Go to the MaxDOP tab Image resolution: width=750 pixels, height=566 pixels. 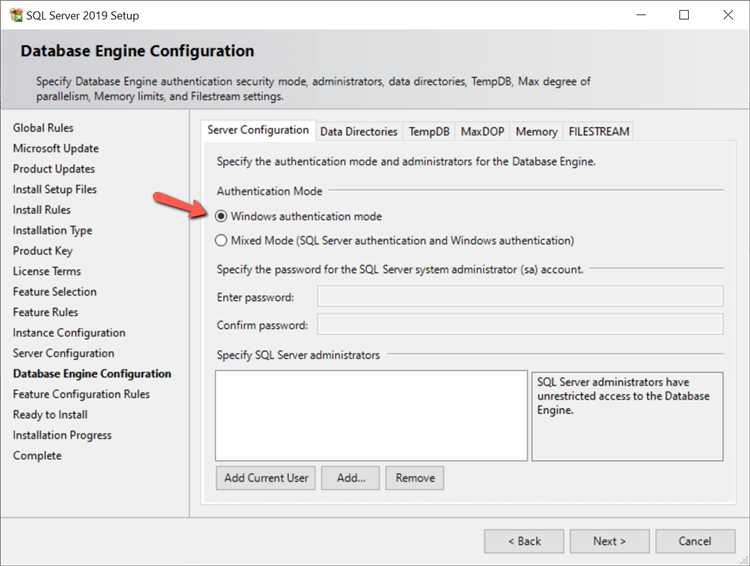pos(482,131)
